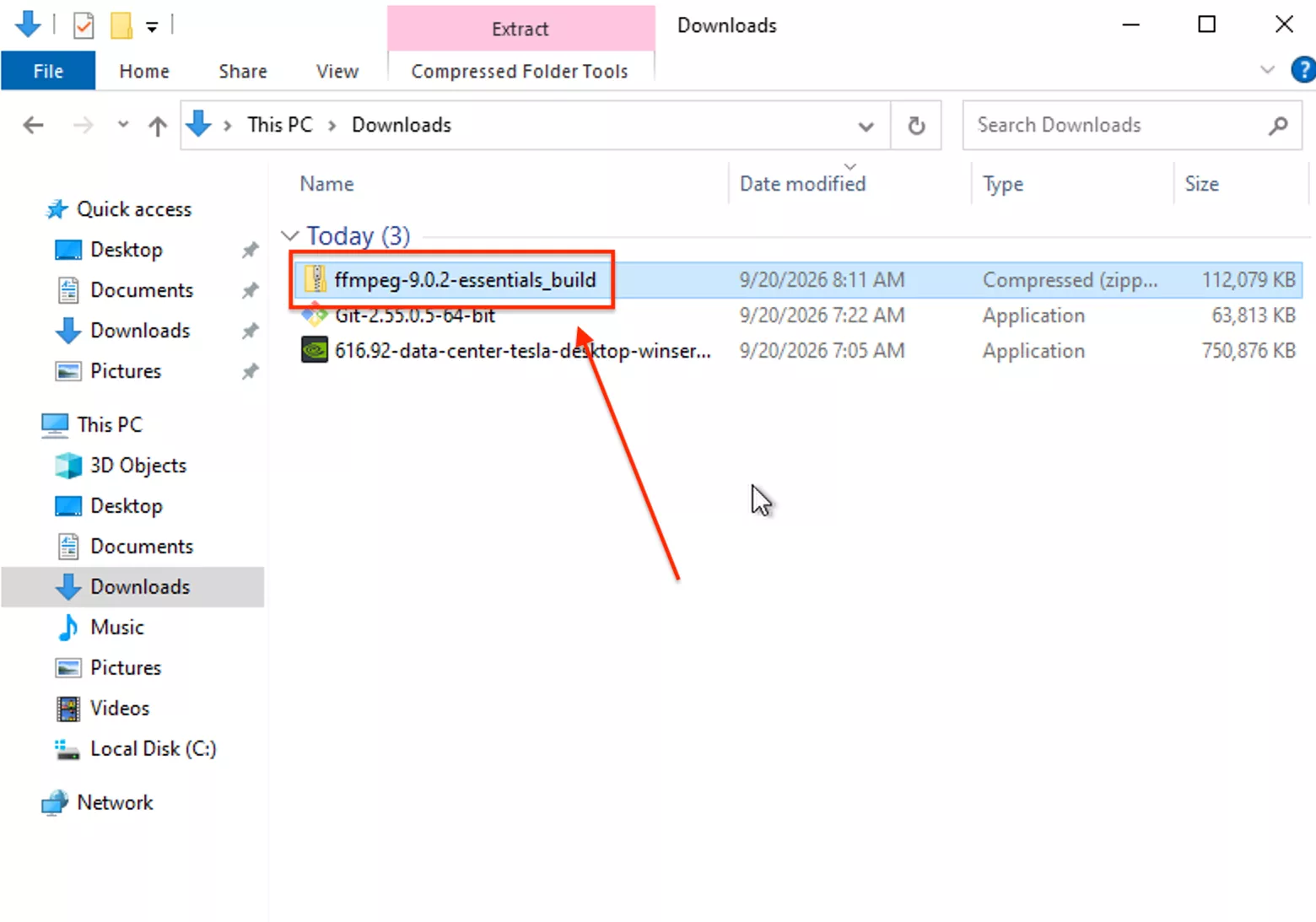
Task: Sort files by the Type column
Action: click(x=1003, y=184)
